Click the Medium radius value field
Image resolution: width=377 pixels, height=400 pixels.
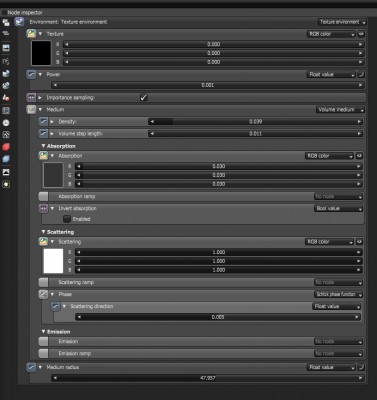click(x=208, y=378)
